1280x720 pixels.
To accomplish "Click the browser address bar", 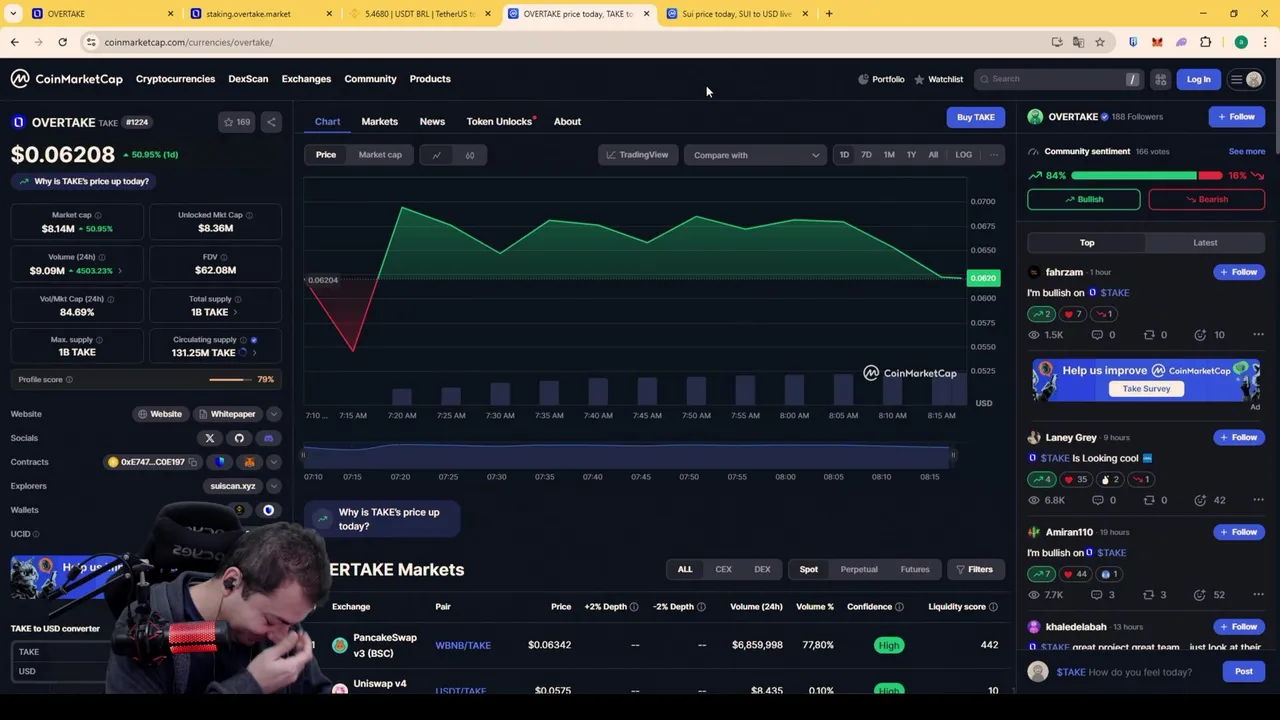I will point(560,42).
